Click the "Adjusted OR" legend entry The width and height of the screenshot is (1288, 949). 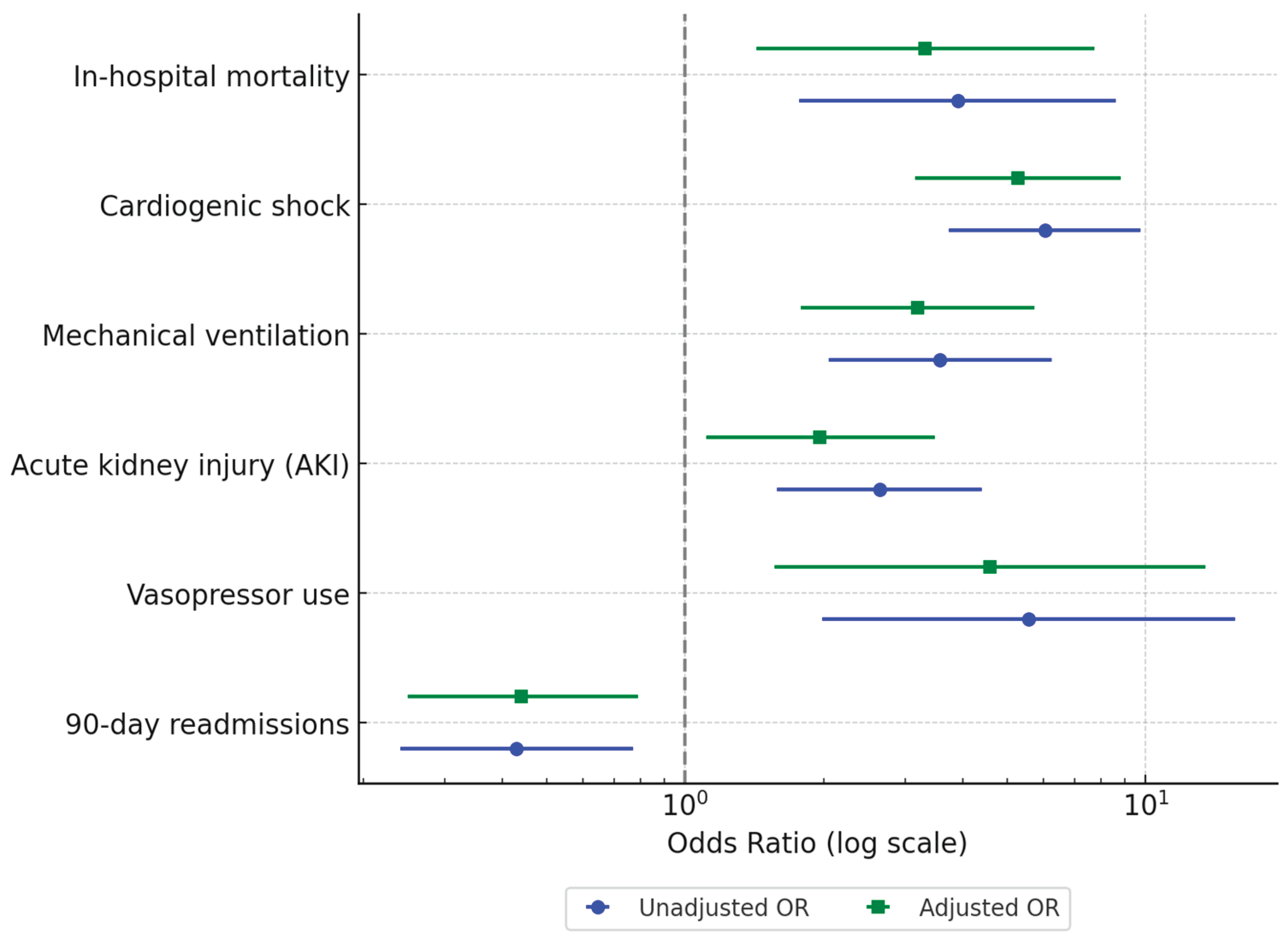pos(989,908)
